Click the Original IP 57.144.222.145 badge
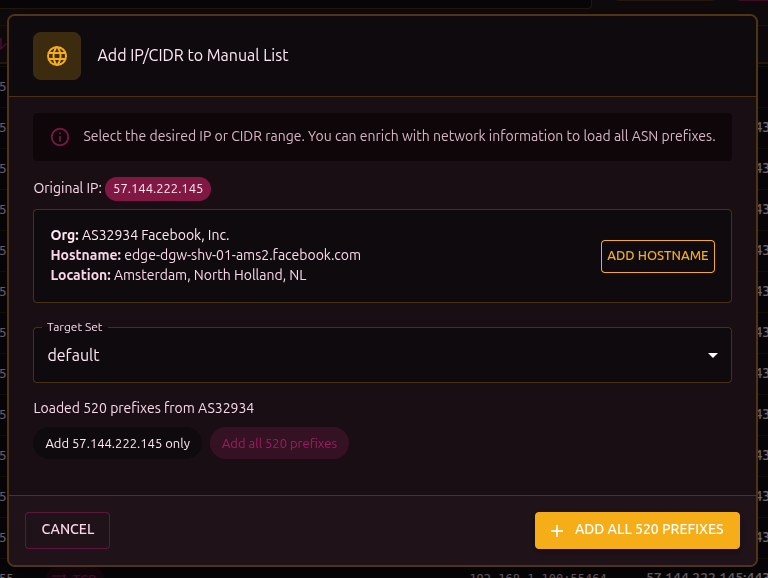The width and height of the screenshot is (768, 578). click(x=158, y=188)
